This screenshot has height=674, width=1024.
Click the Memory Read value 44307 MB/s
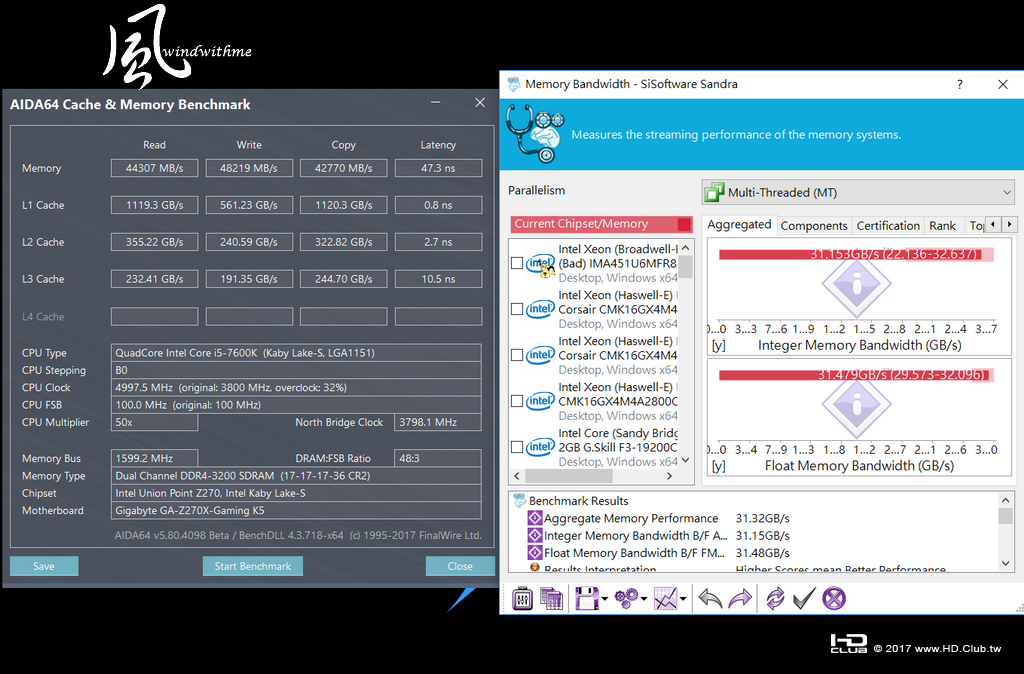tap(154, 168)
